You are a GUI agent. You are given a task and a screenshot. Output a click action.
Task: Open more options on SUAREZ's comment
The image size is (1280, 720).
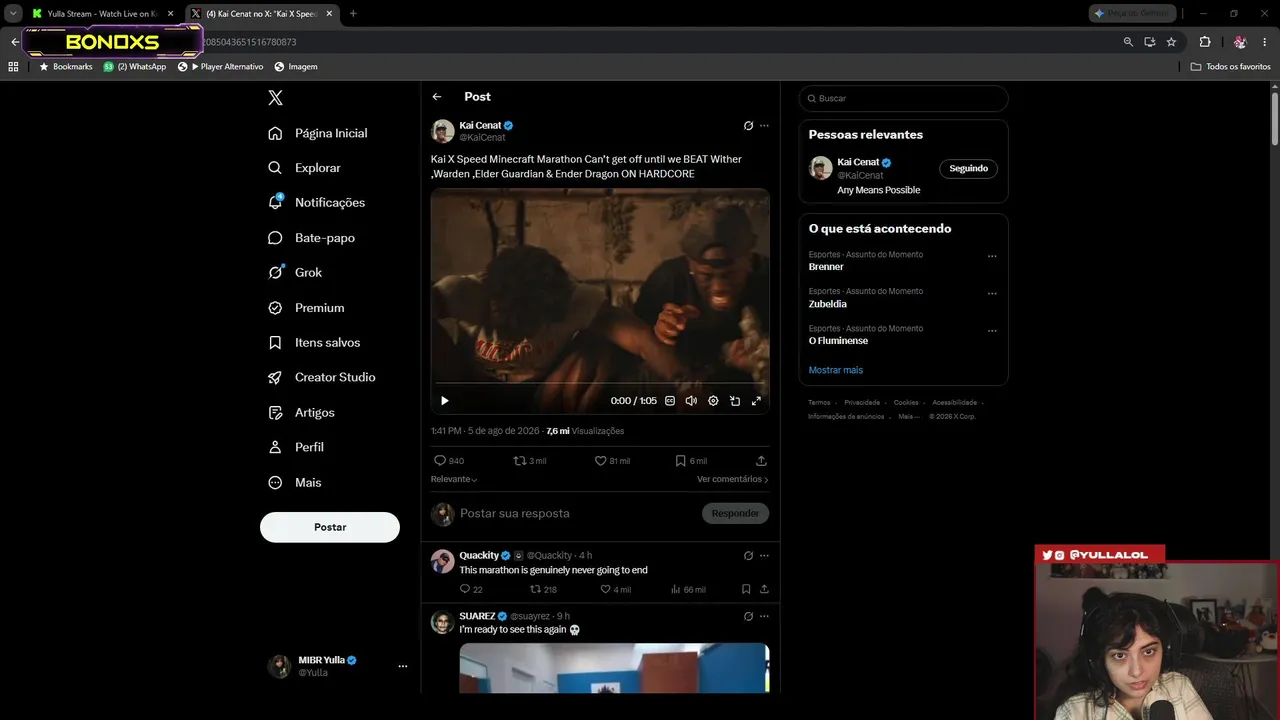click(x=764, y=617)
